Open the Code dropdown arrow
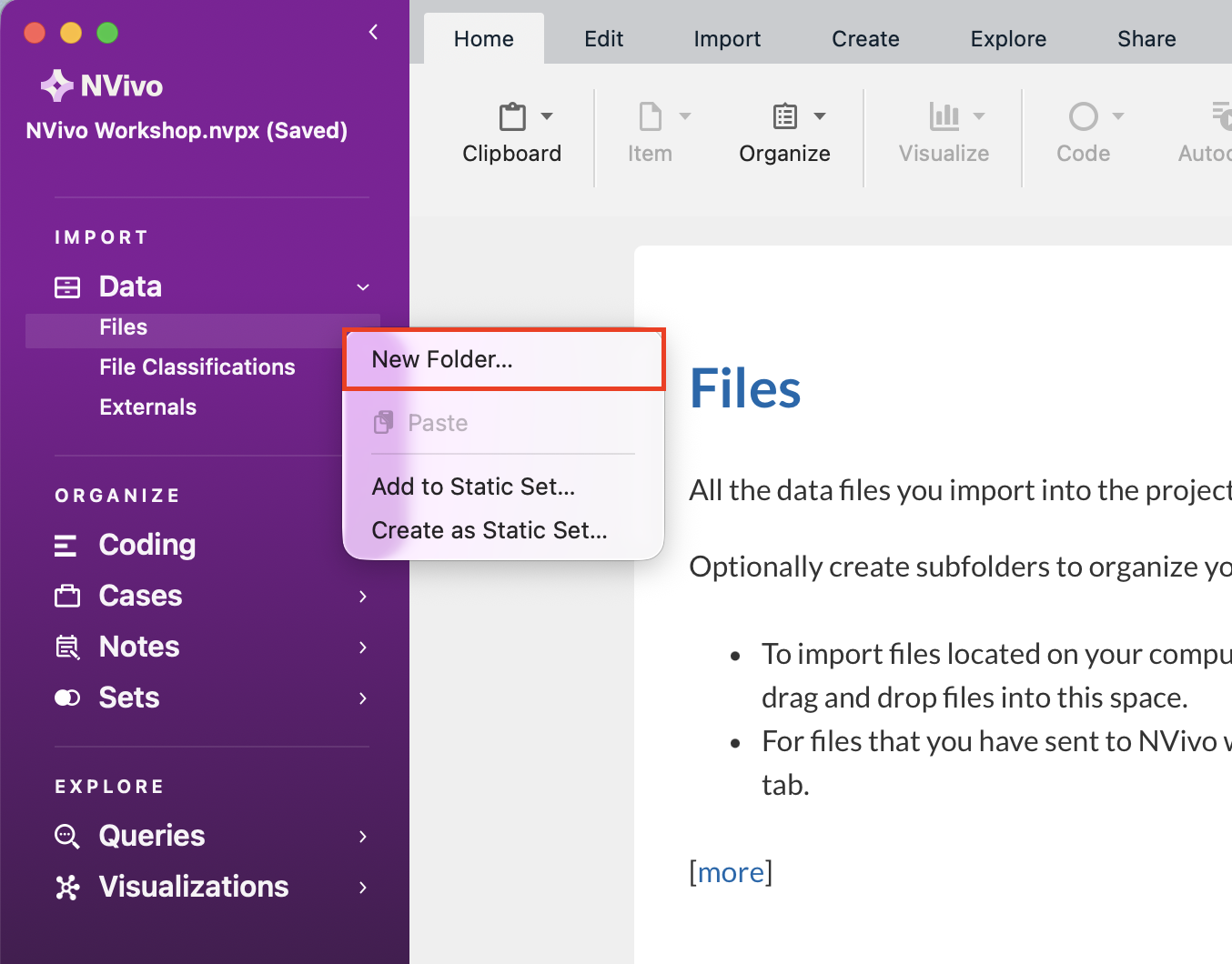Viewport: 1232px width, 964px height. click(1118, 116)
